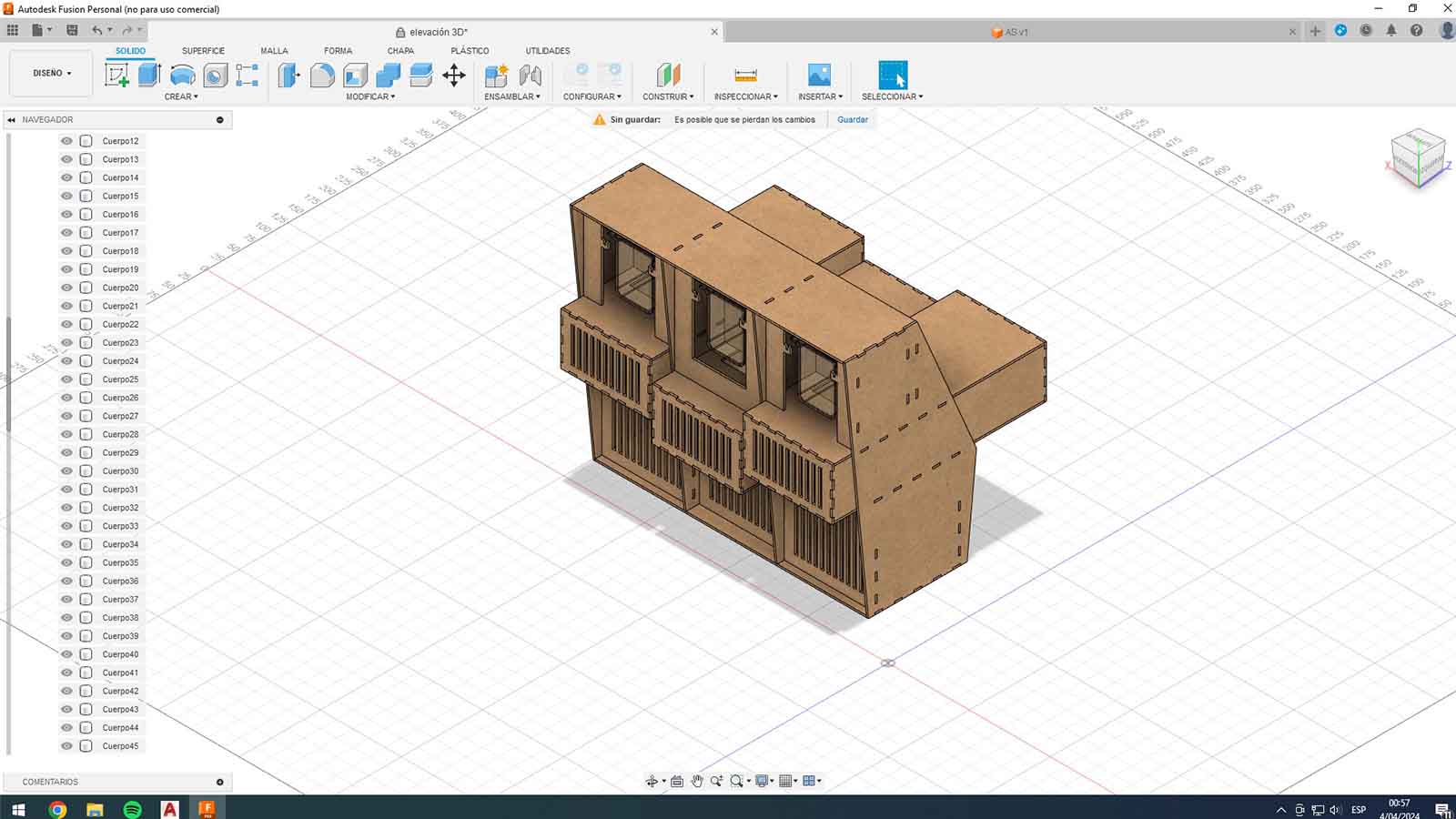The image size is (1456, 819).
Task: Hide Cuerpo12 with its eye icon
Action: pos(66,141)
